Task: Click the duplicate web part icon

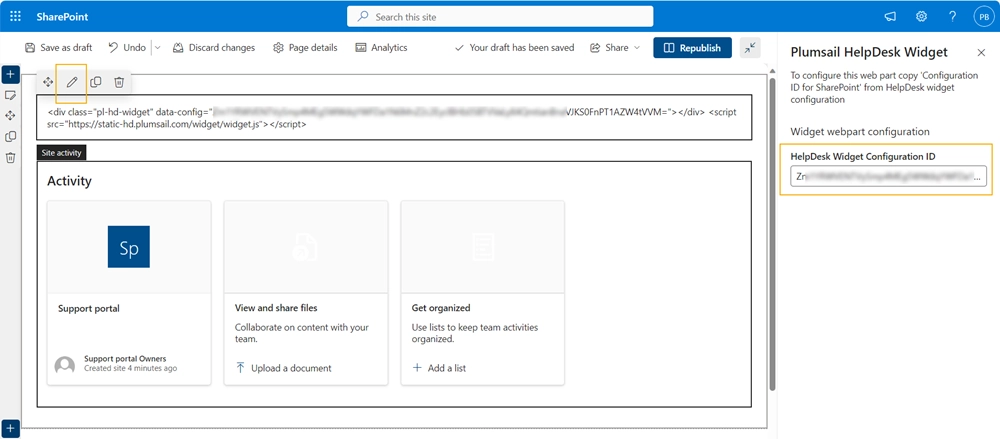Action: (96, 82)
